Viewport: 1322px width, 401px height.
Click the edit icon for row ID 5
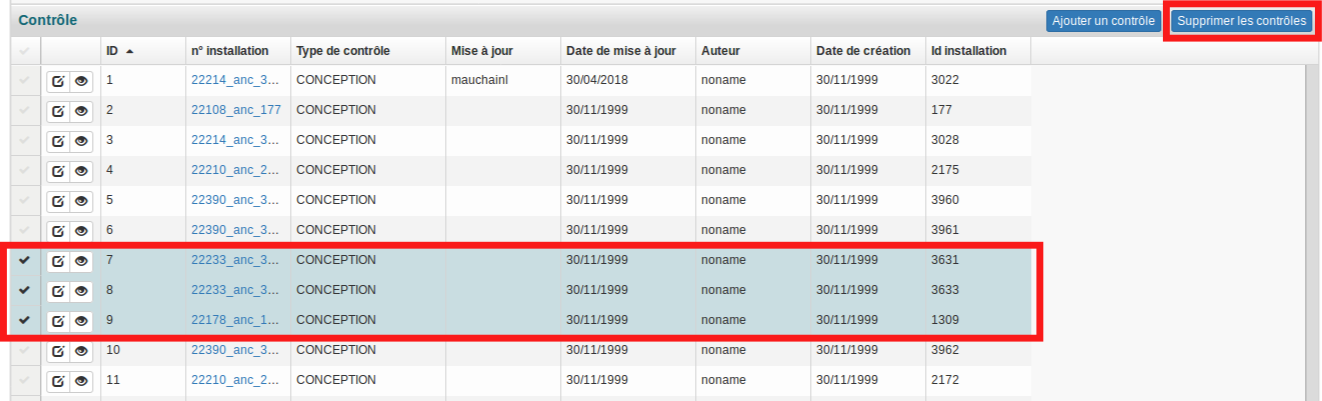[x=58, y=200]
